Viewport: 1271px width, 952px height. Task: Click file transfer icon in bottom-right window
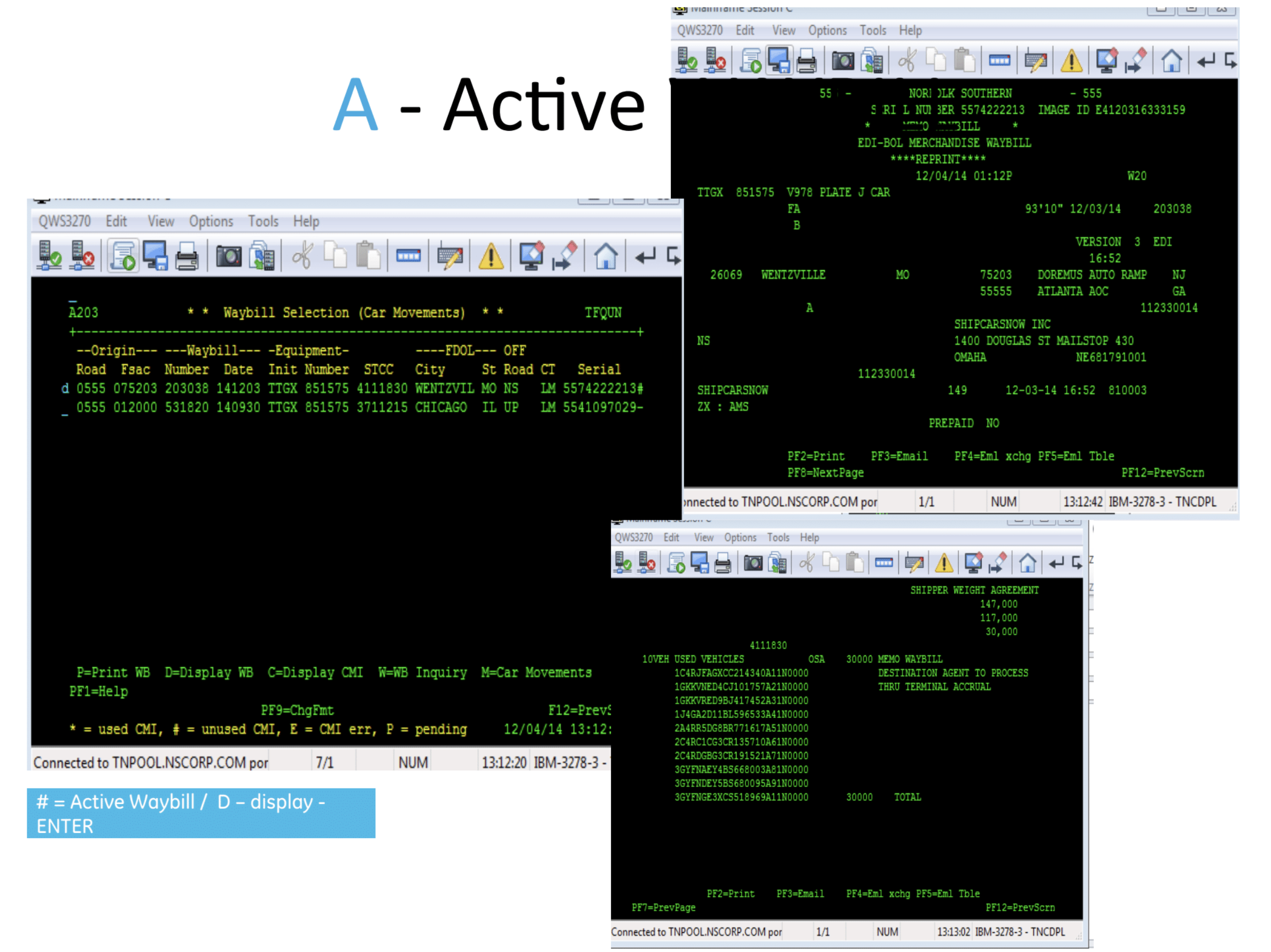pyautogui.click(x=777, y=563)
